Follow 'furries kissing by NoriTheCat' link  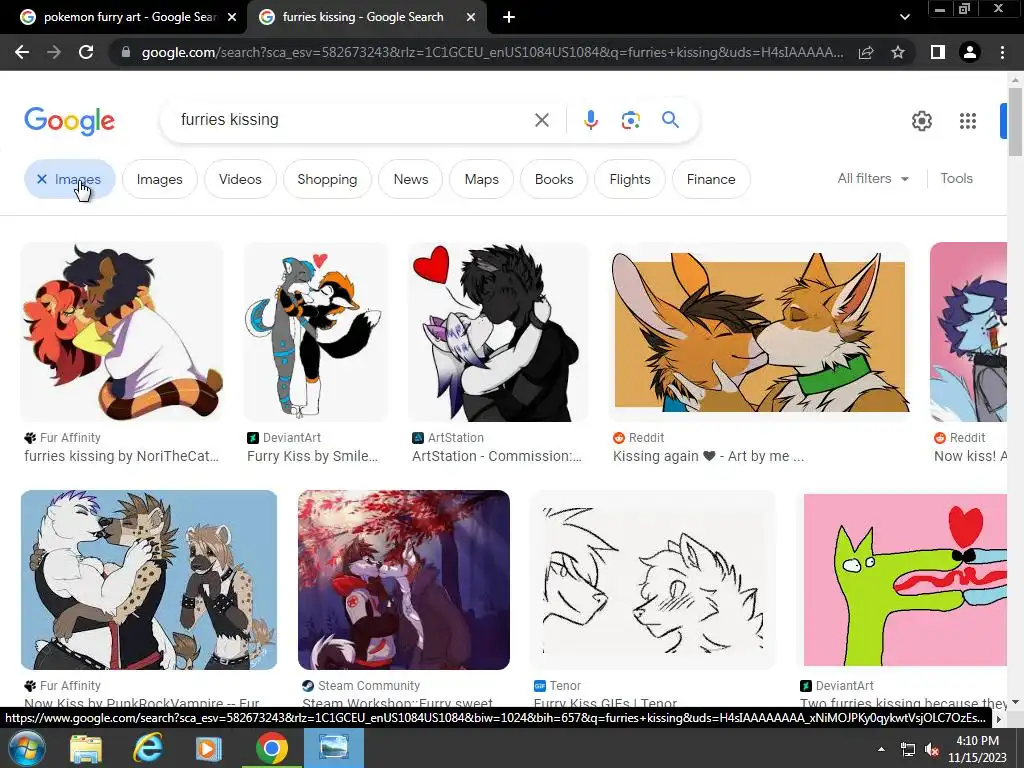121,456
